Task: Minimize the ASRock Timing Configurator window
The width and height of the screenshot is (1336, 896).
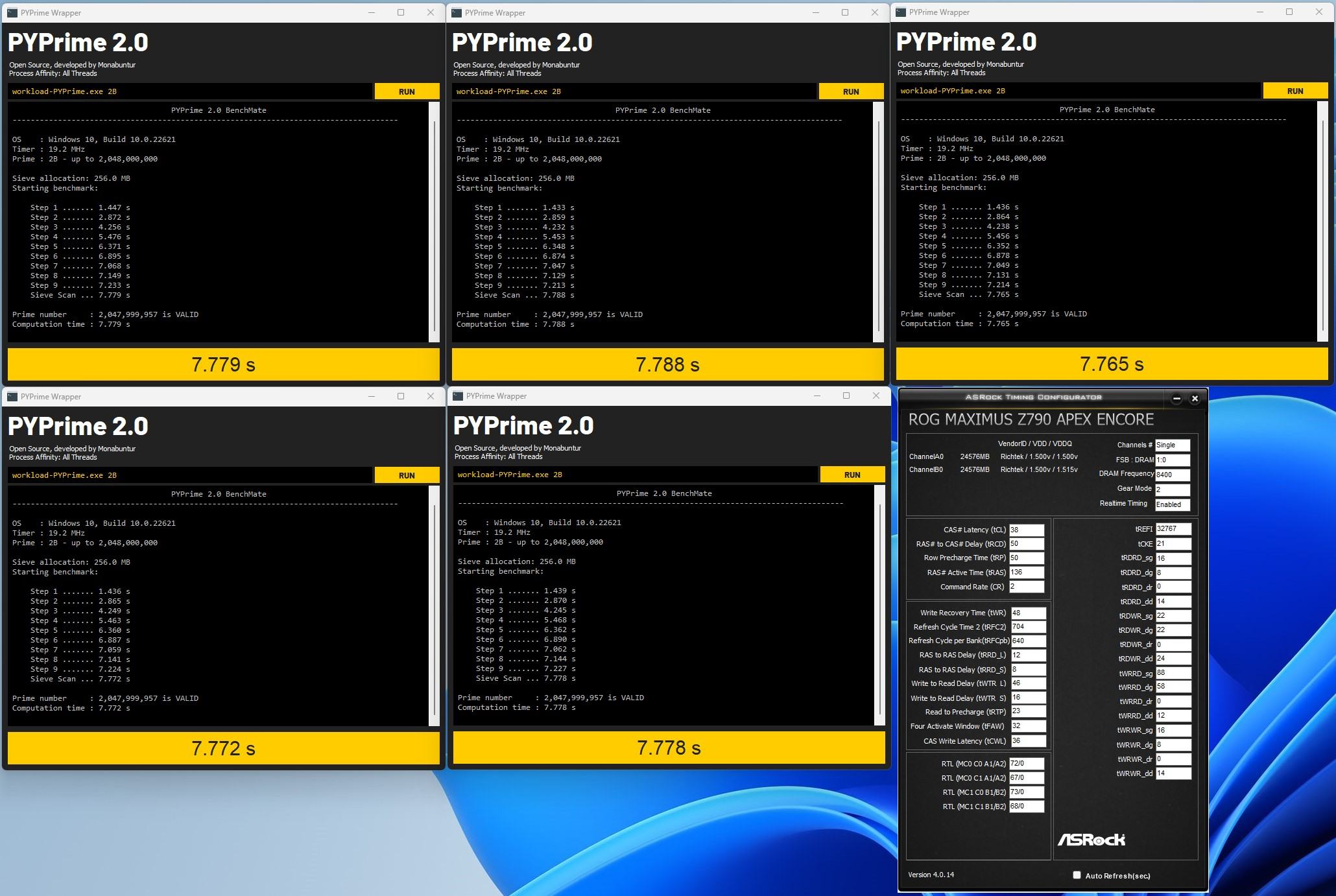Action: click(1176, 399)
